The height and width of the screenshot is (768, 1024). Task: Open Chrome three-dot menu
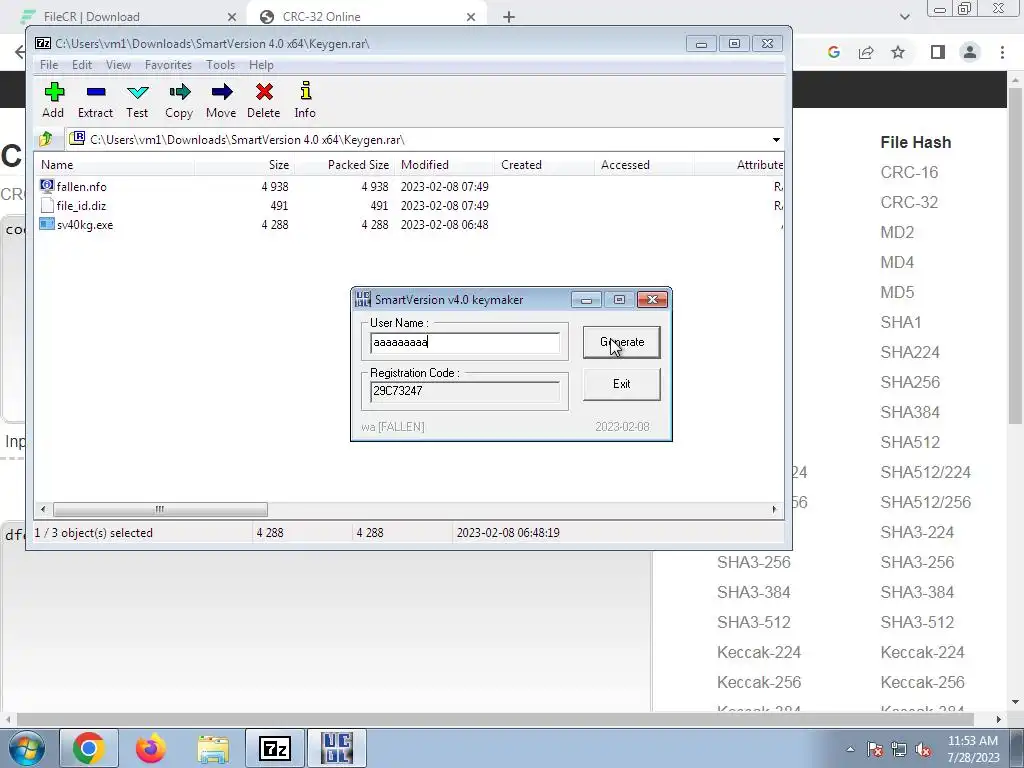pyautogui.click(x=1002, y=52)
